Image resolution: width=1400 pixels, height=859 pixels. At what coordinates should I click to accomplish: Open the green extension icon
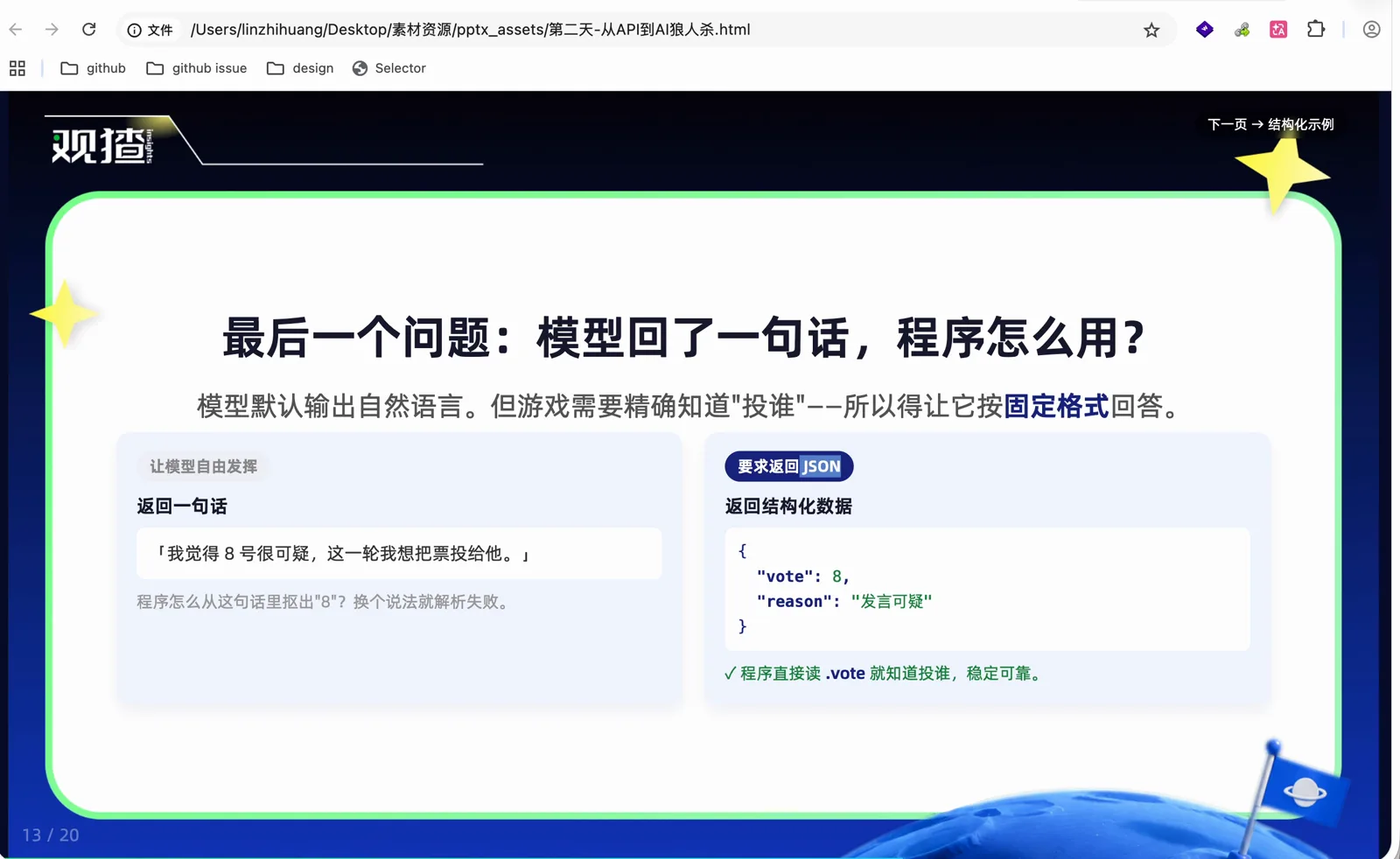pyautogui.click(x=1242, y=30)
